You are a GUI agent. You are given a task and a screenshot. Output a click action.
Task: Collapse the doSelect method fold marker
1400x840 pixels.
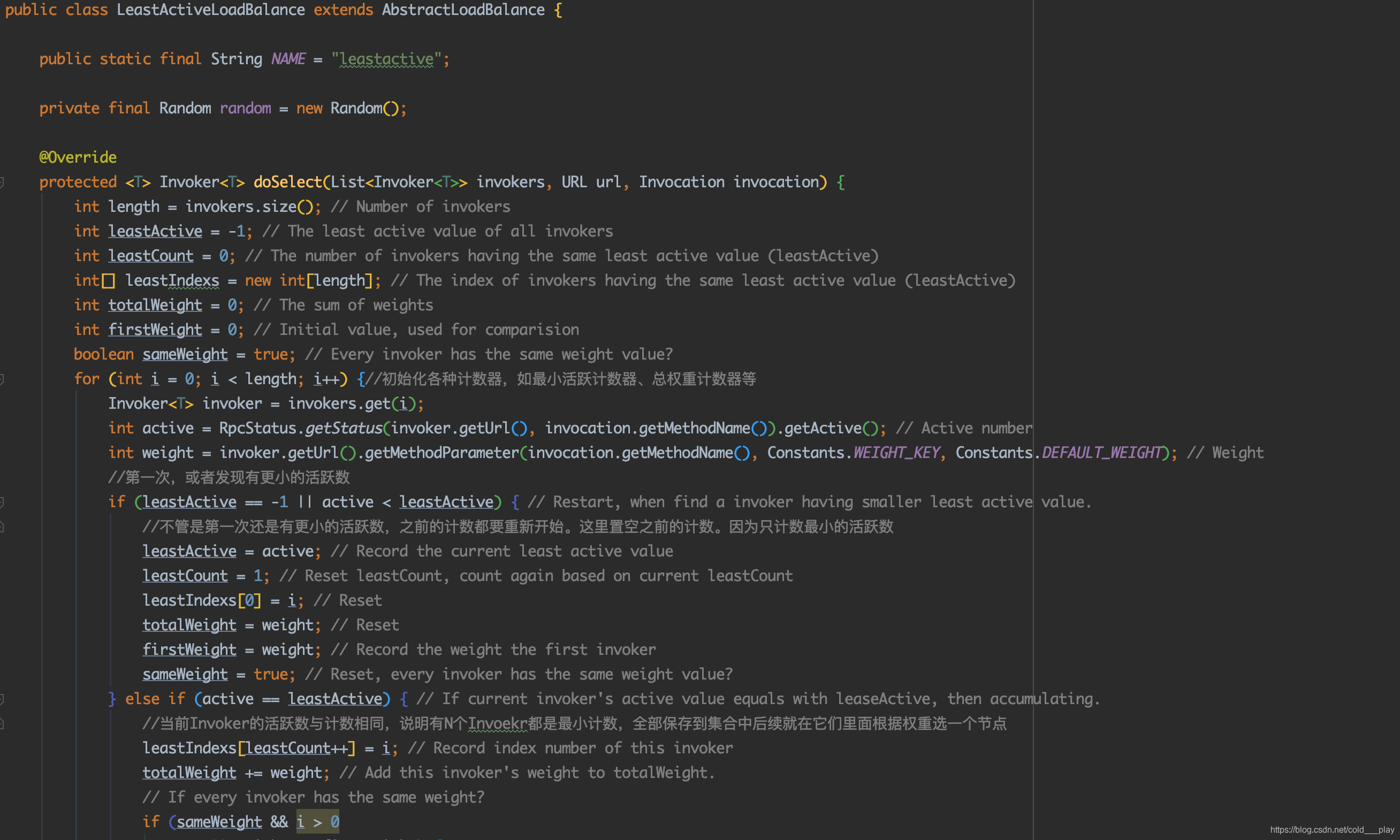tap(2, 182)
